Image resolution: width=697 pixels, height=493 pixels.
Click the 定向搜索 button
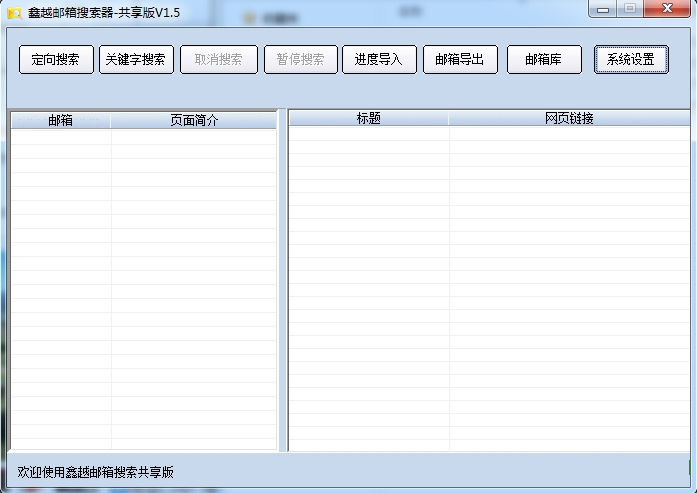(56, 59)
